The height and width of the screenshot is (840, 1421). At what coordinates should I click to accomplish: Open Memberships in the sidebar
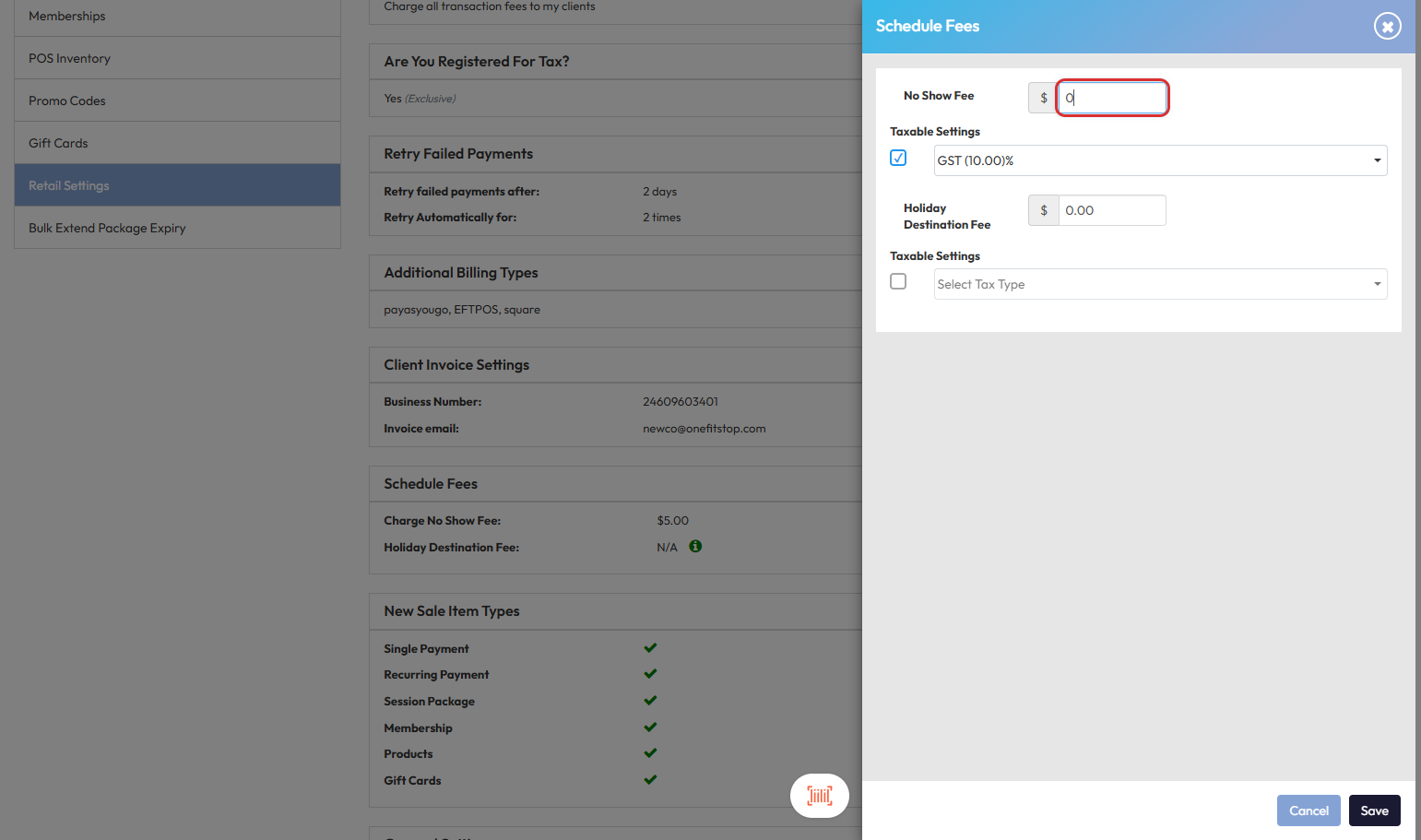click(x=67, y=17)
